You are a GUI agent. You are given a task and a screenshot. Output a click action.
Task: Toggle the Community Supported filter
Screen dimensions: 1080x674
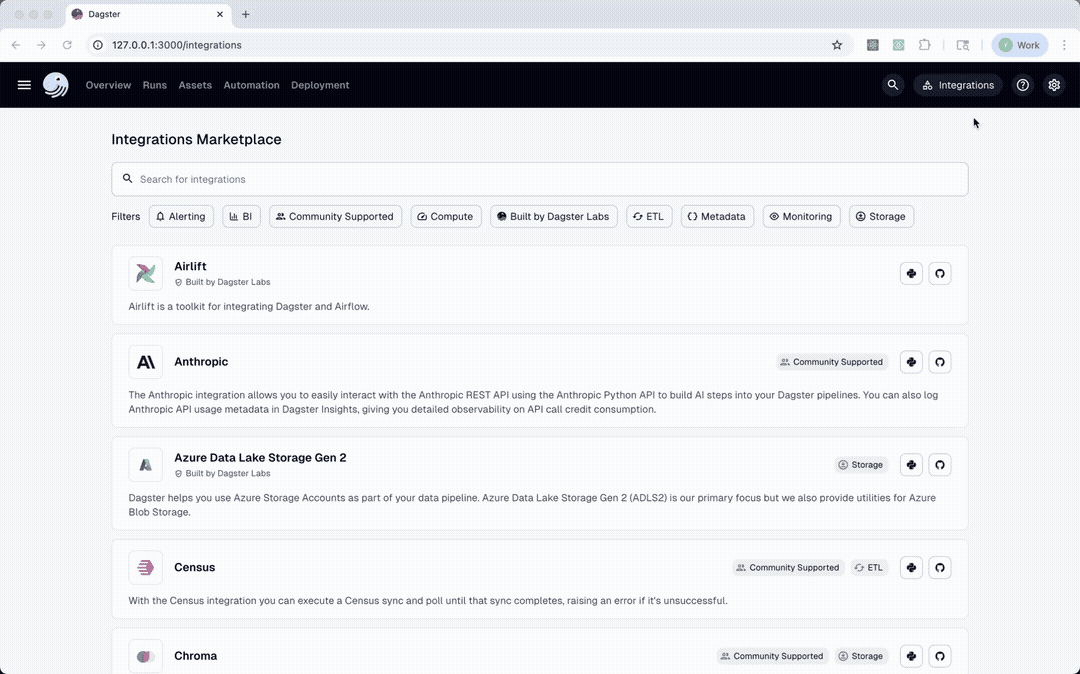(x=335, y=216)
